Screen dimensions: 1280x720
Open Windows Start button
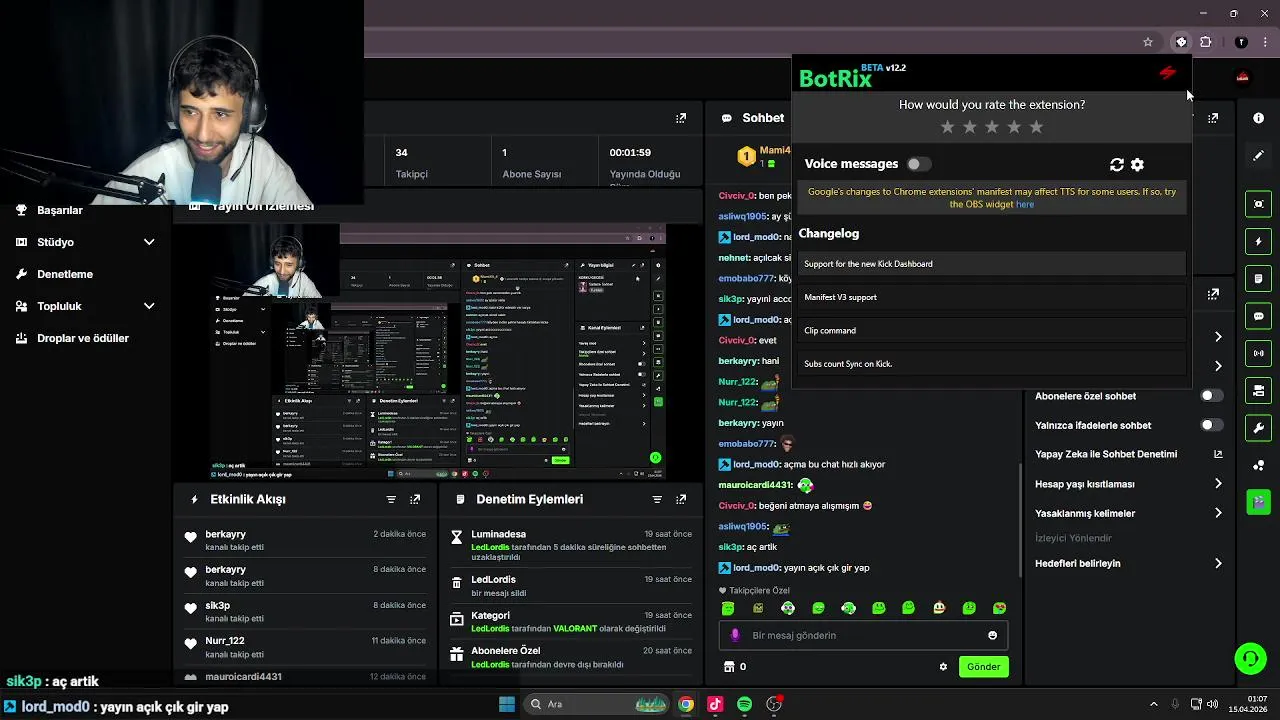(x=507, y=704)
